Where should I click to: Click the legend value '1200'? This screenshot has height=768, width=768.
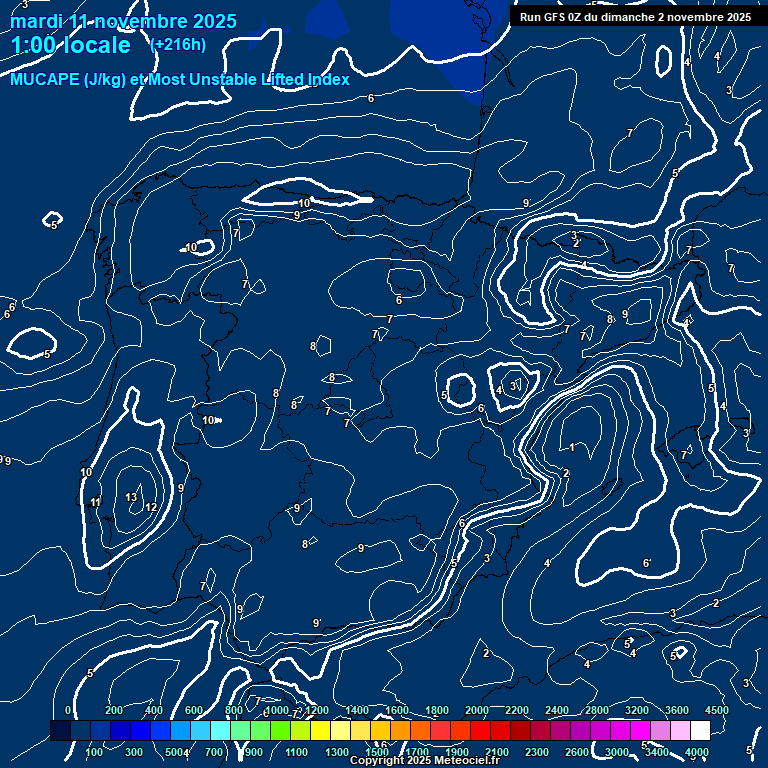click(x=317, y=710)
